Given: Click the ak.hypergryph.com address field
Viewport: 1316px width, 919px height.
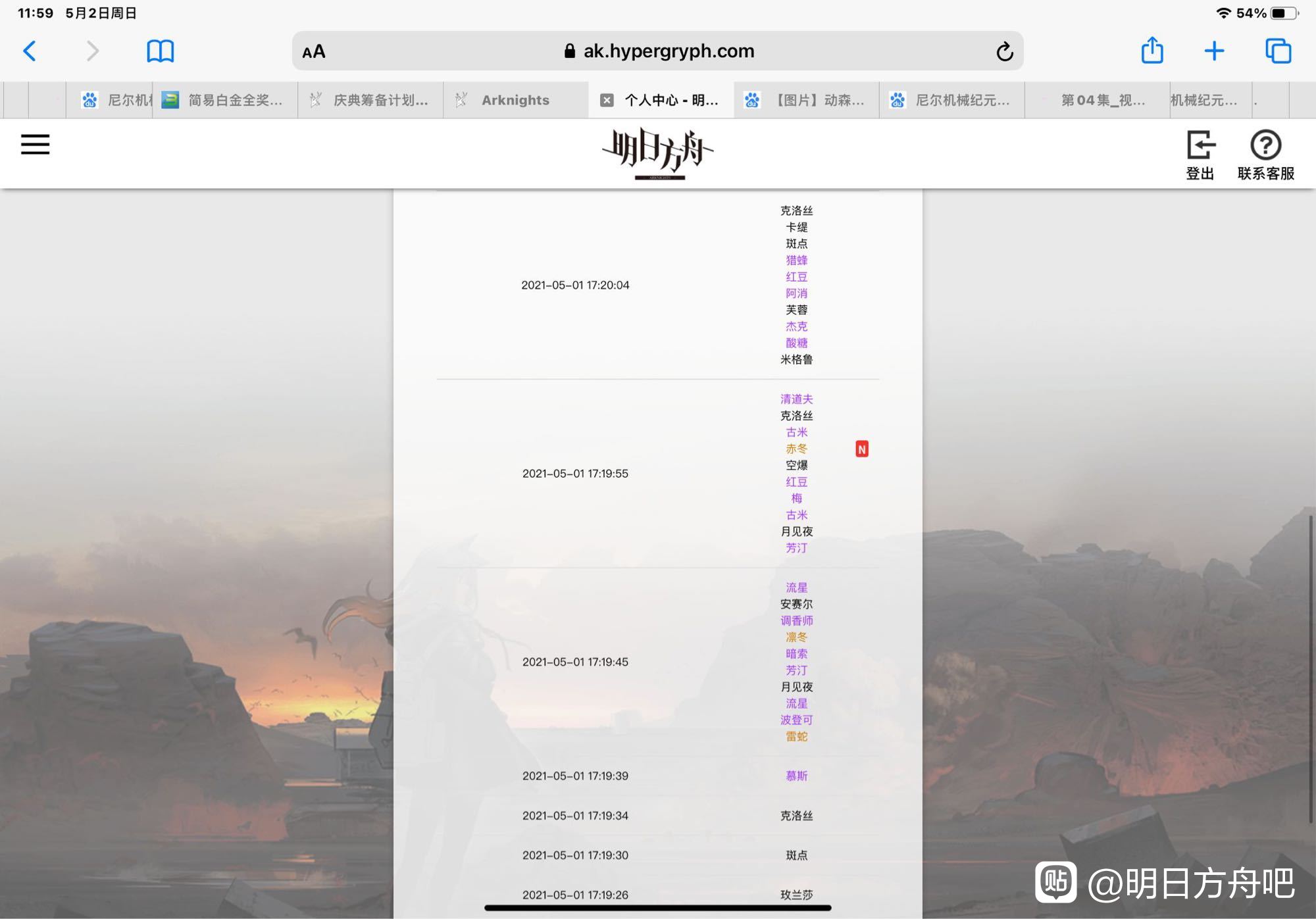Looking at the screenshot, I should (x=657, y=51).
